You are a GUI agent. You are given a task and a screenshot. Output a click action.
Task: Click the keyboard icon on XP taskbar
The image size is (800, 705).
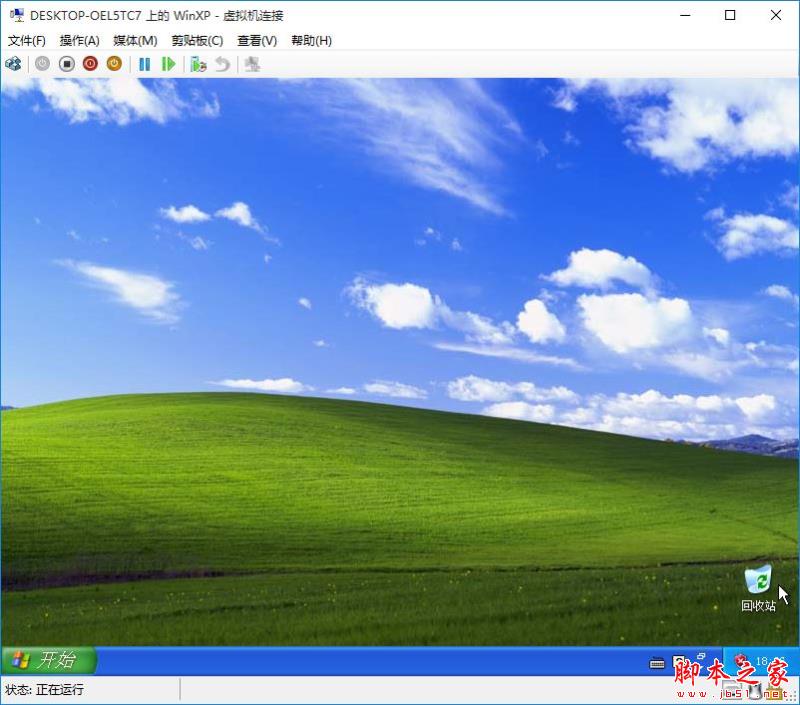[657, 663]
